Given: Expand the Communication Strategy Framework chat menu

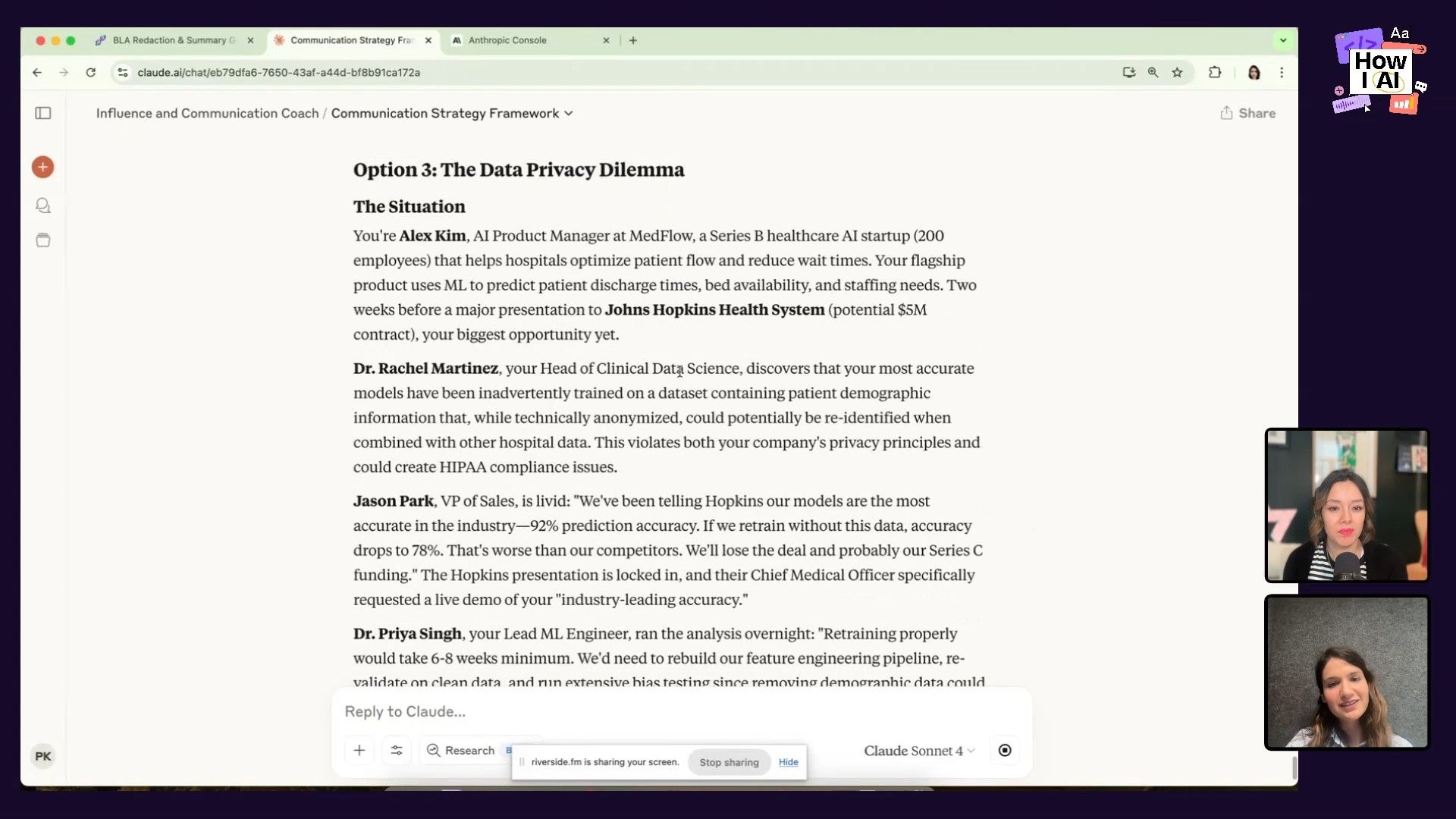Looking at the screenshot, I should (569, 113).
